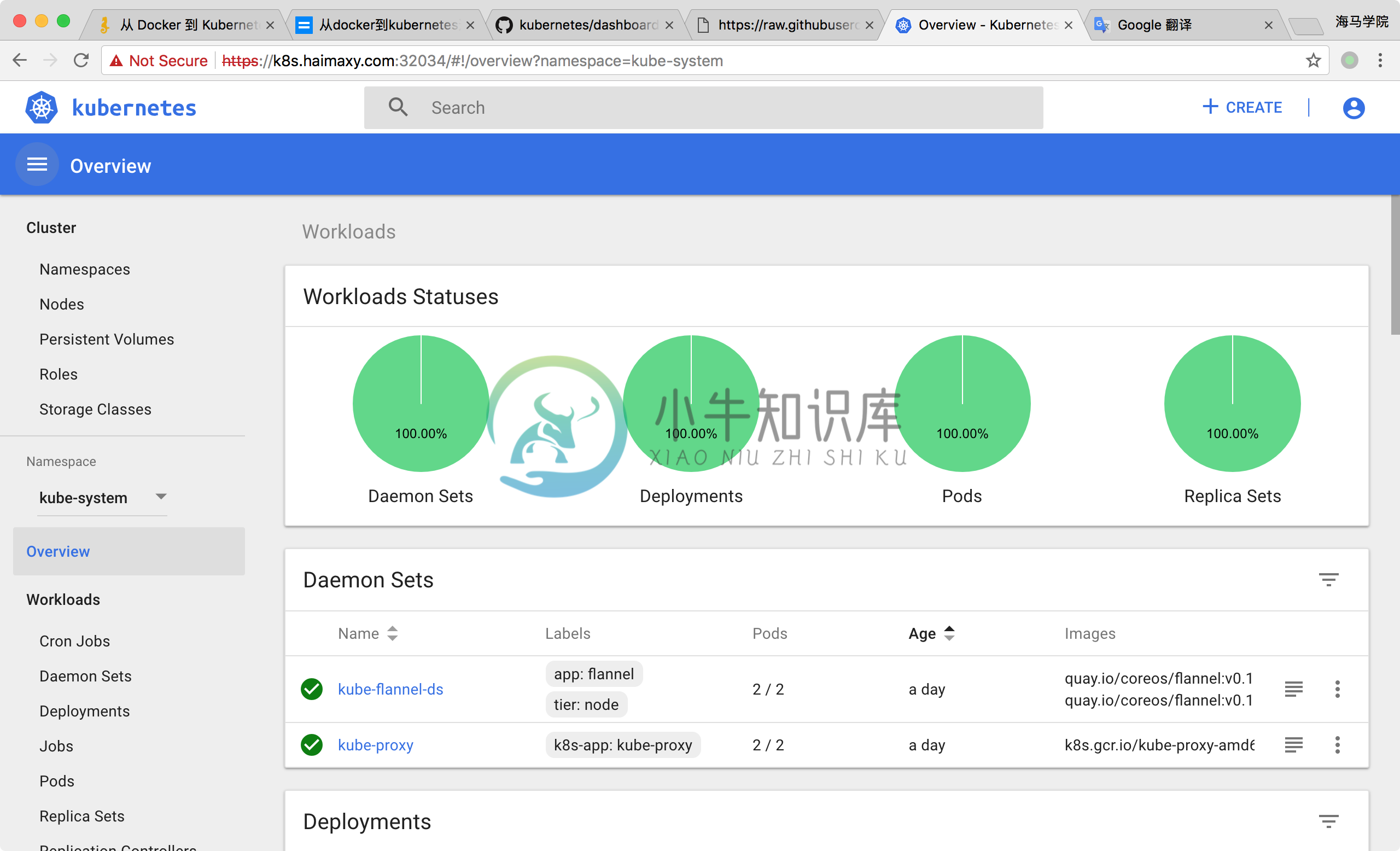This screenshot has height=851, width=1400.
Task: Switch to 从docker到kubernetes docs tab
Action: 386,25
